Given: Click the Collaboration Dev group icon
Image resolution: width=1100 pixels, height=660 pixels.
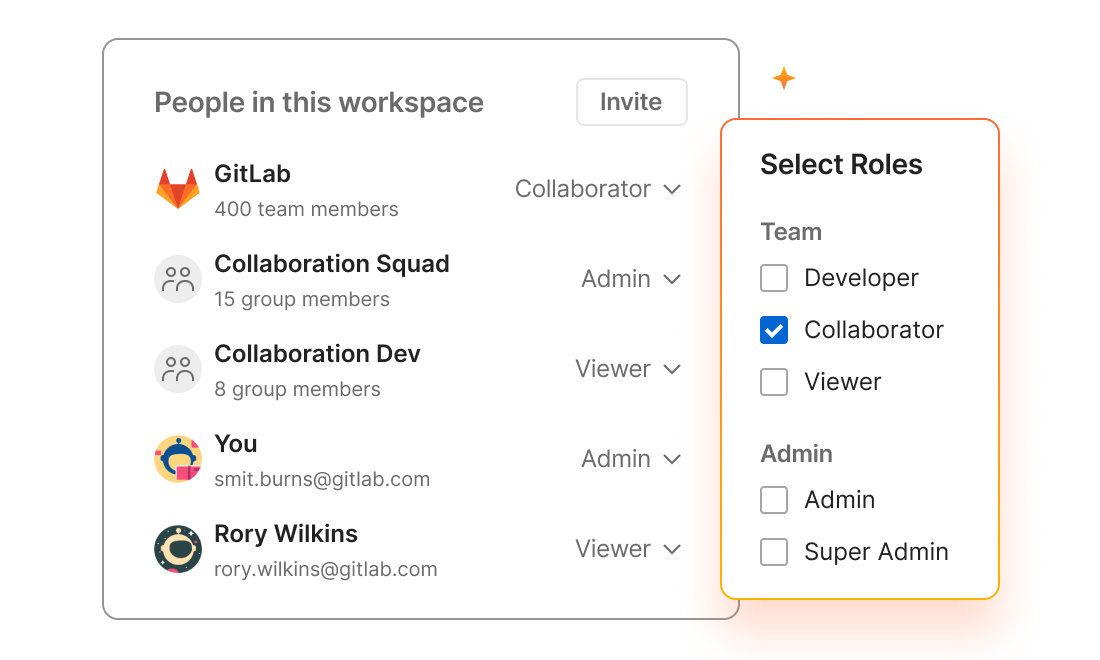Looking at the screenshot, I should point(178,369).
